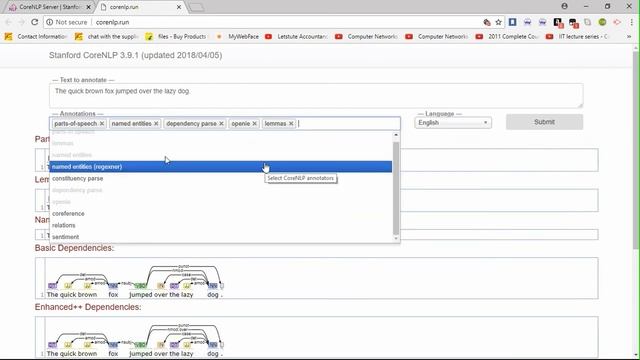Open a new browser tab
640x360 pixels.
click(x=197, y=7)
